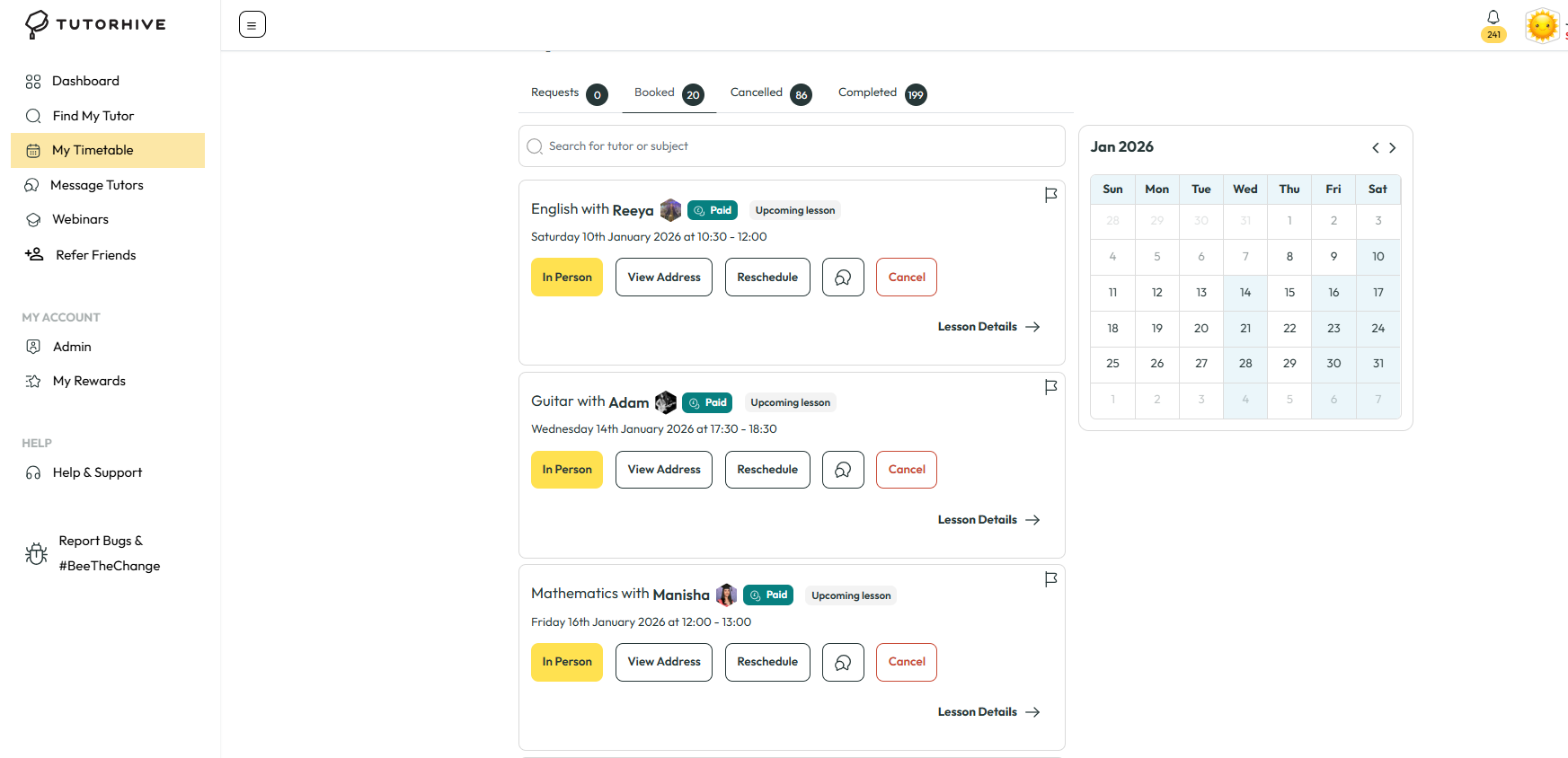Screen dimensions: 1568x758
Task: Click the sun profile avatar
Action: click(1542, 26)
